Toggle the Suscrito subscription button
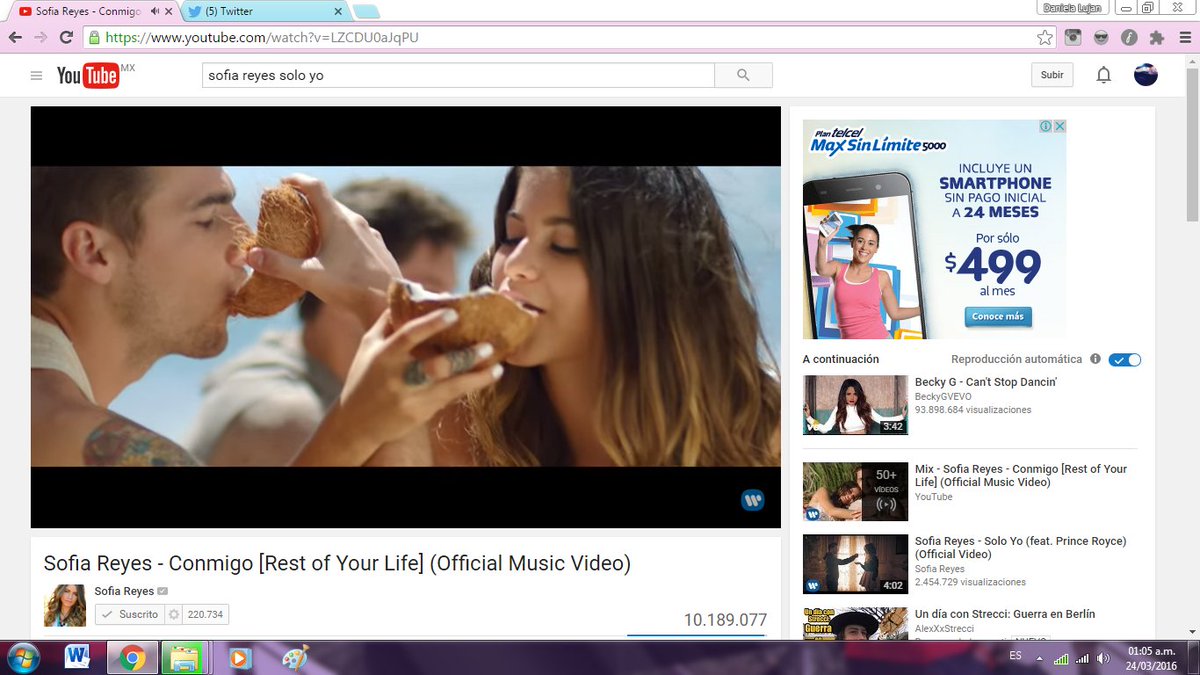 click(x=130, y=614)
